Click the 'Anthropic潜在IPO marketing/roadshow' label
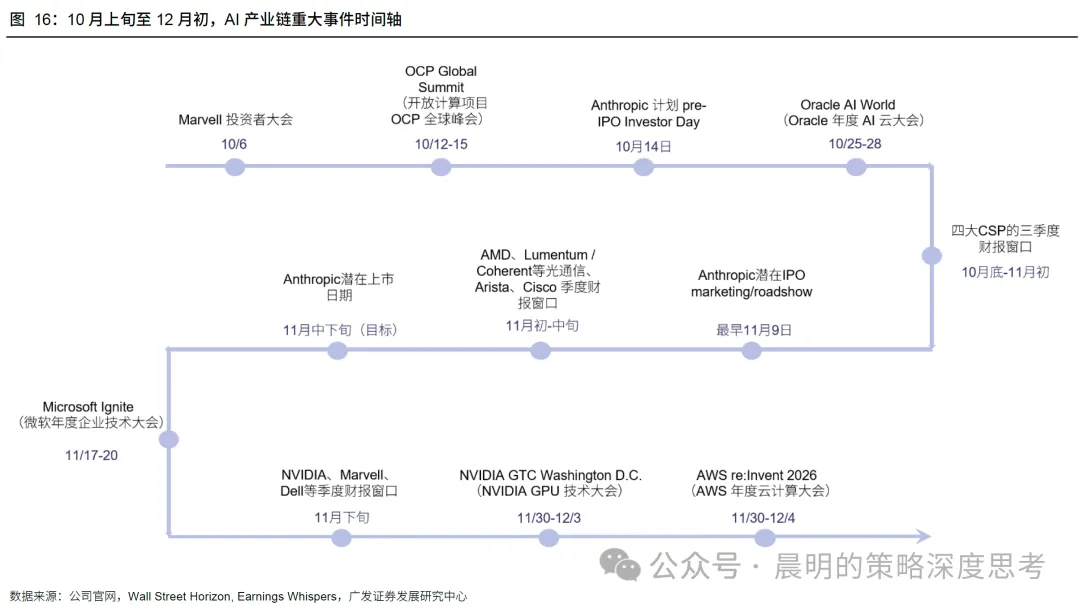This screenshot has height=609, width=1080. 751,283
